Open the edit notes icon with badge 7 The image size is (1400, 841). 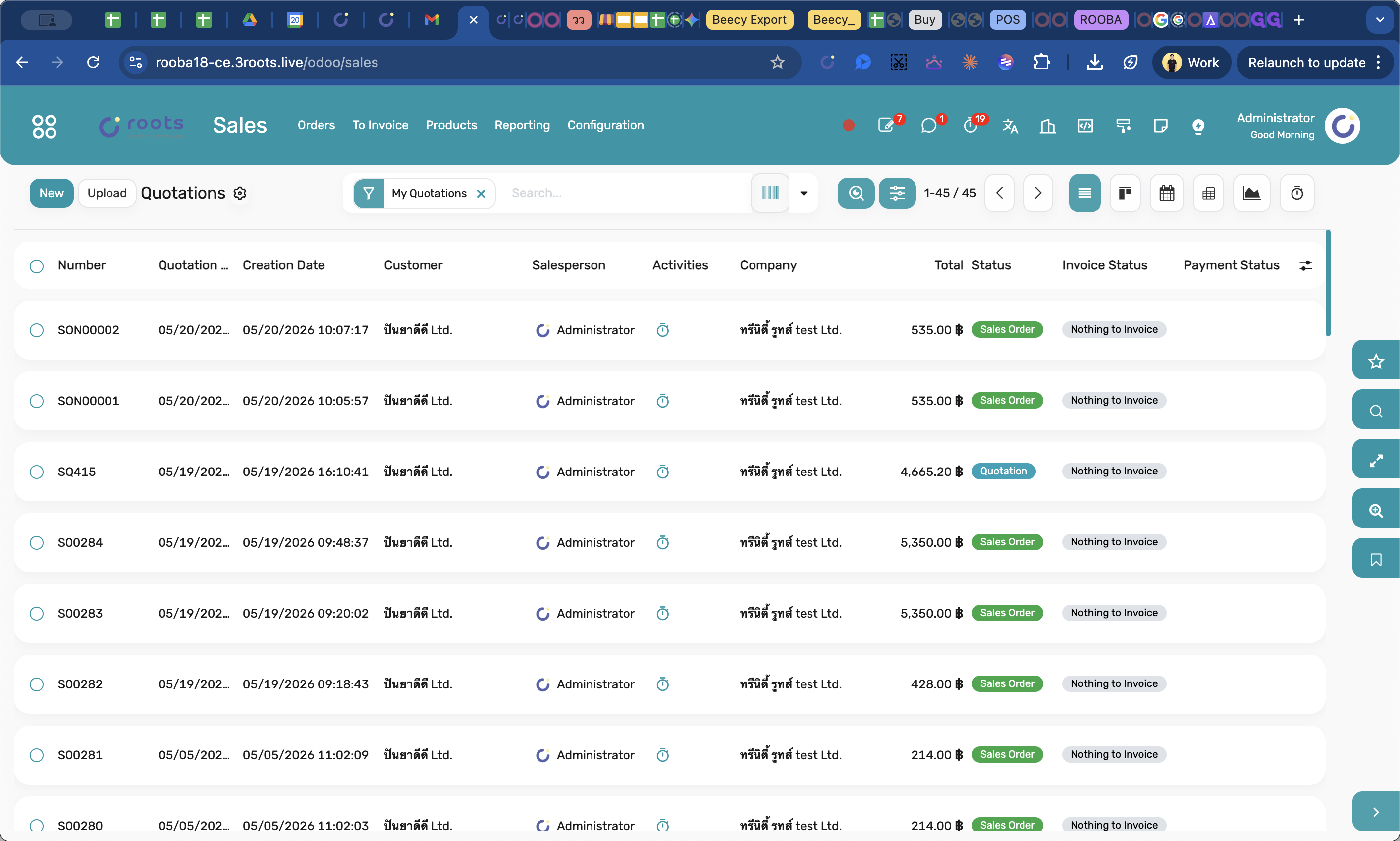pyautogui.click(x=886, y=125)
